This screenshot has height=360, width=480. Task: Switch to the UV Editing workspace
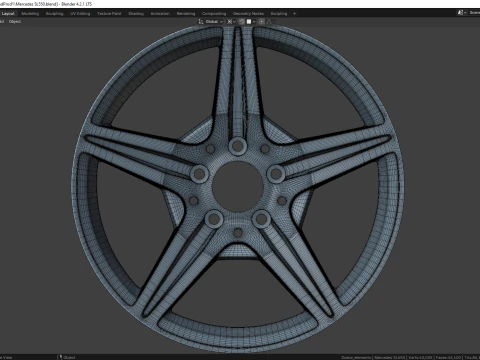click(80, 14)
